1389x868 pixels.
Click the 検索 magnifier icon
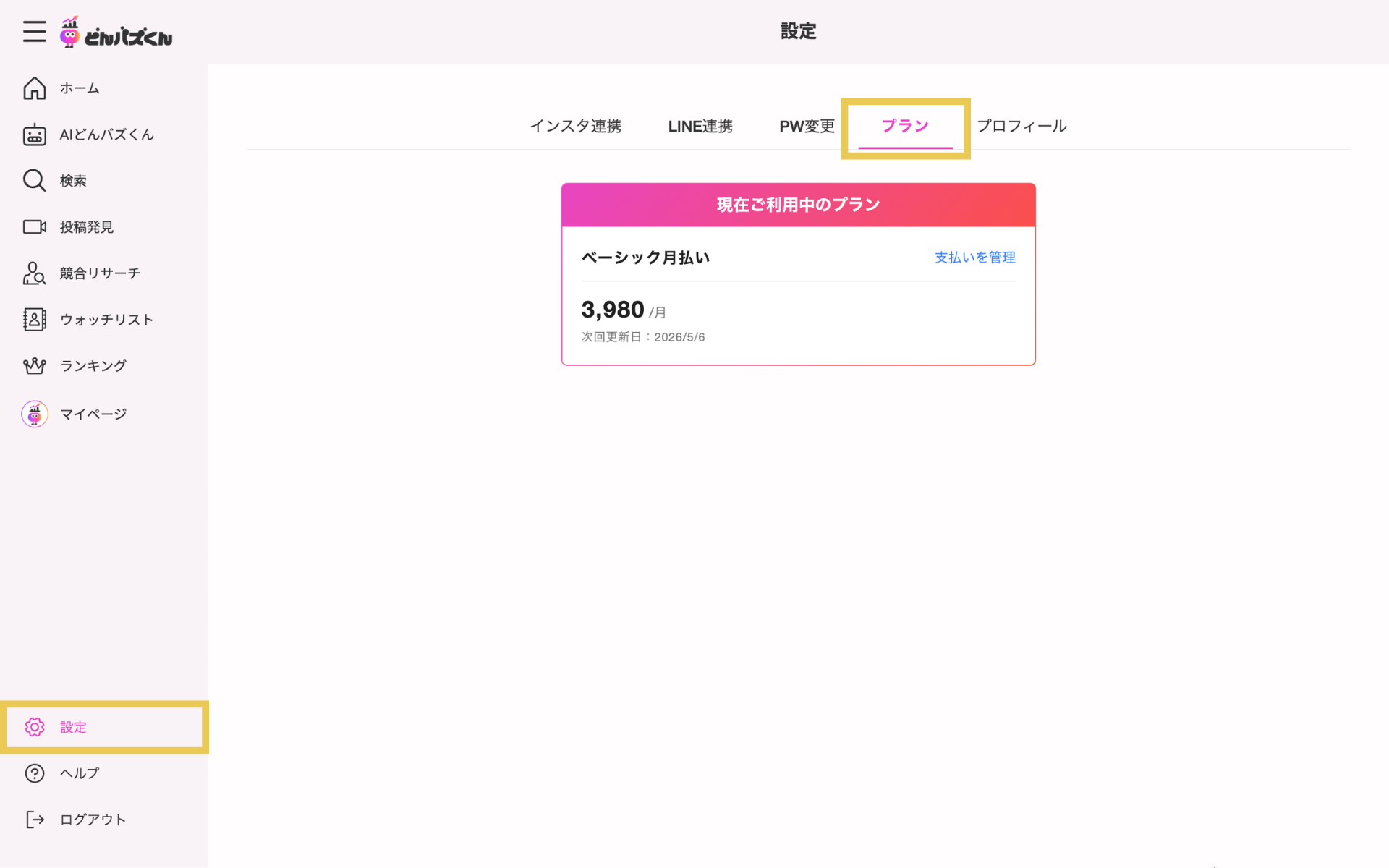coord(35,181)
